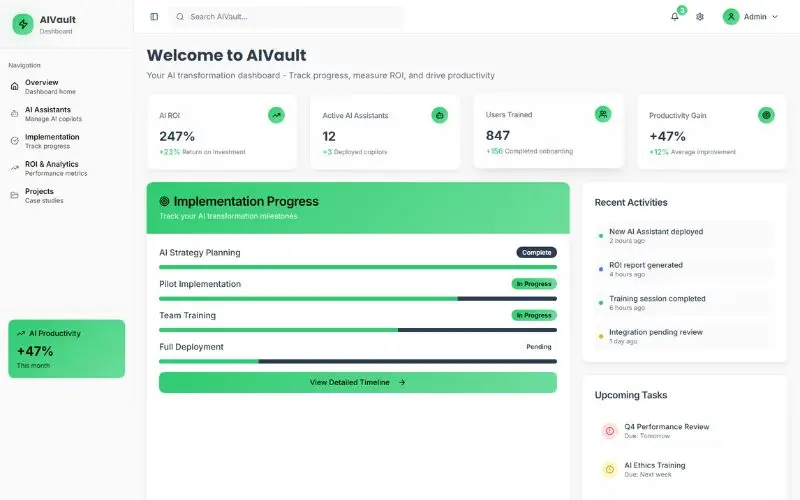Expand the Admin dropdown chevron
The height and width of the screenshot is (500, 800).
[775, 17]
